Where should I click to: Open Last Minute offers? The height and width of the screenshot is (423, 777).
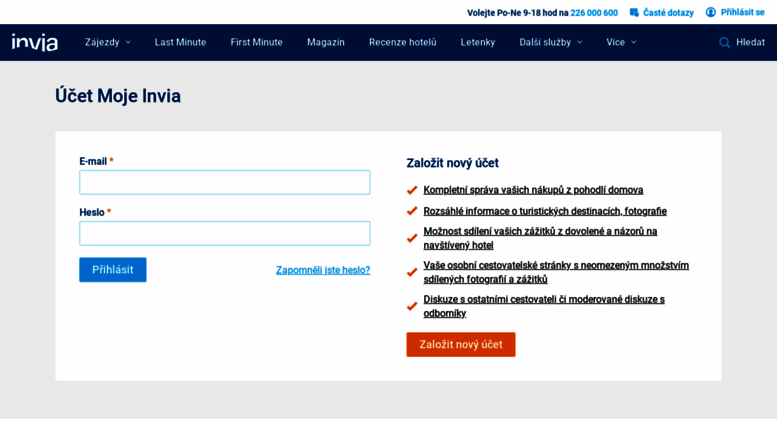pos(180,43)
